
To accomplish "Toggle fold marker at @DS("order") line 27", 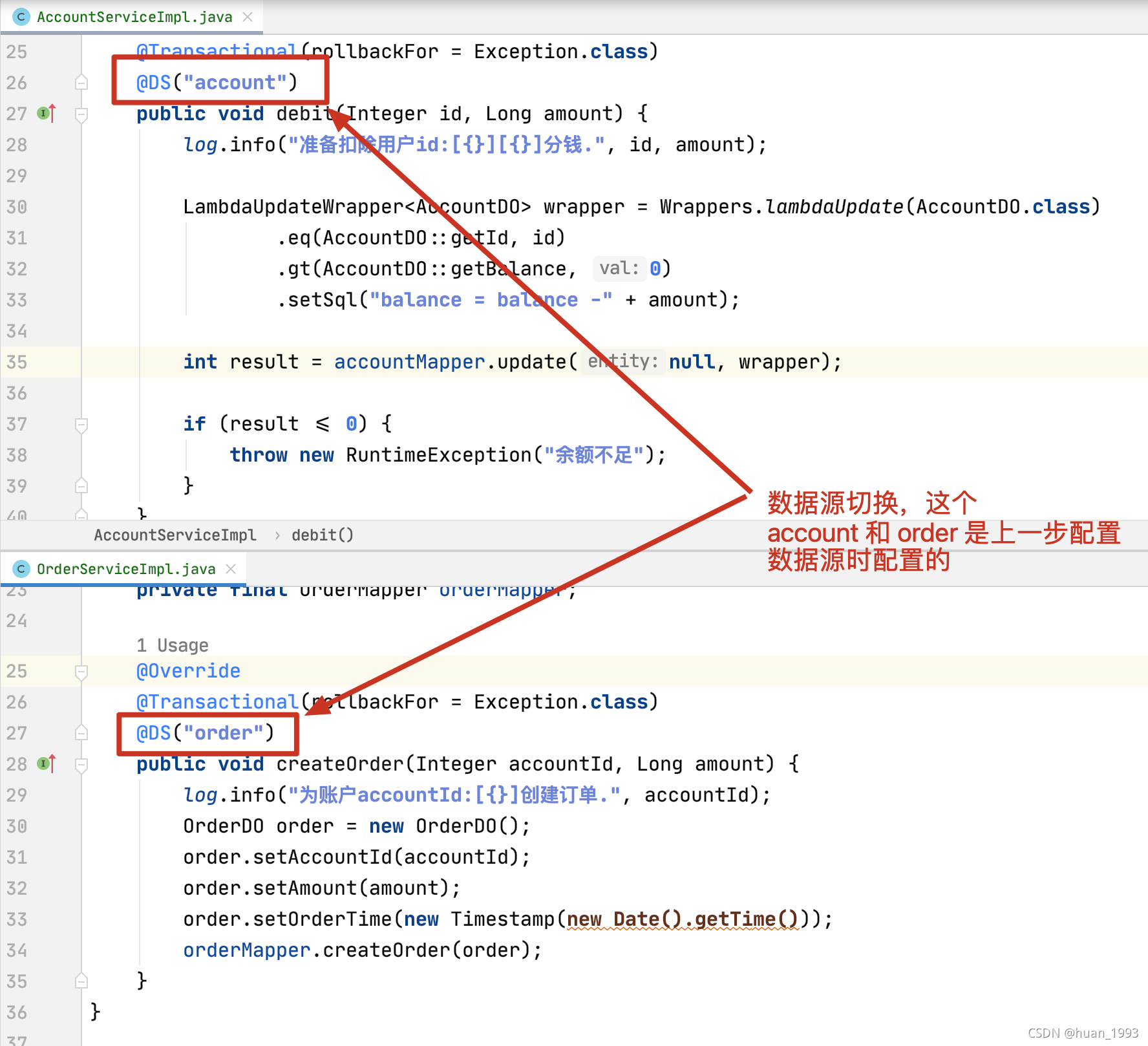I will pyautogui.click(x=81, y=733).
